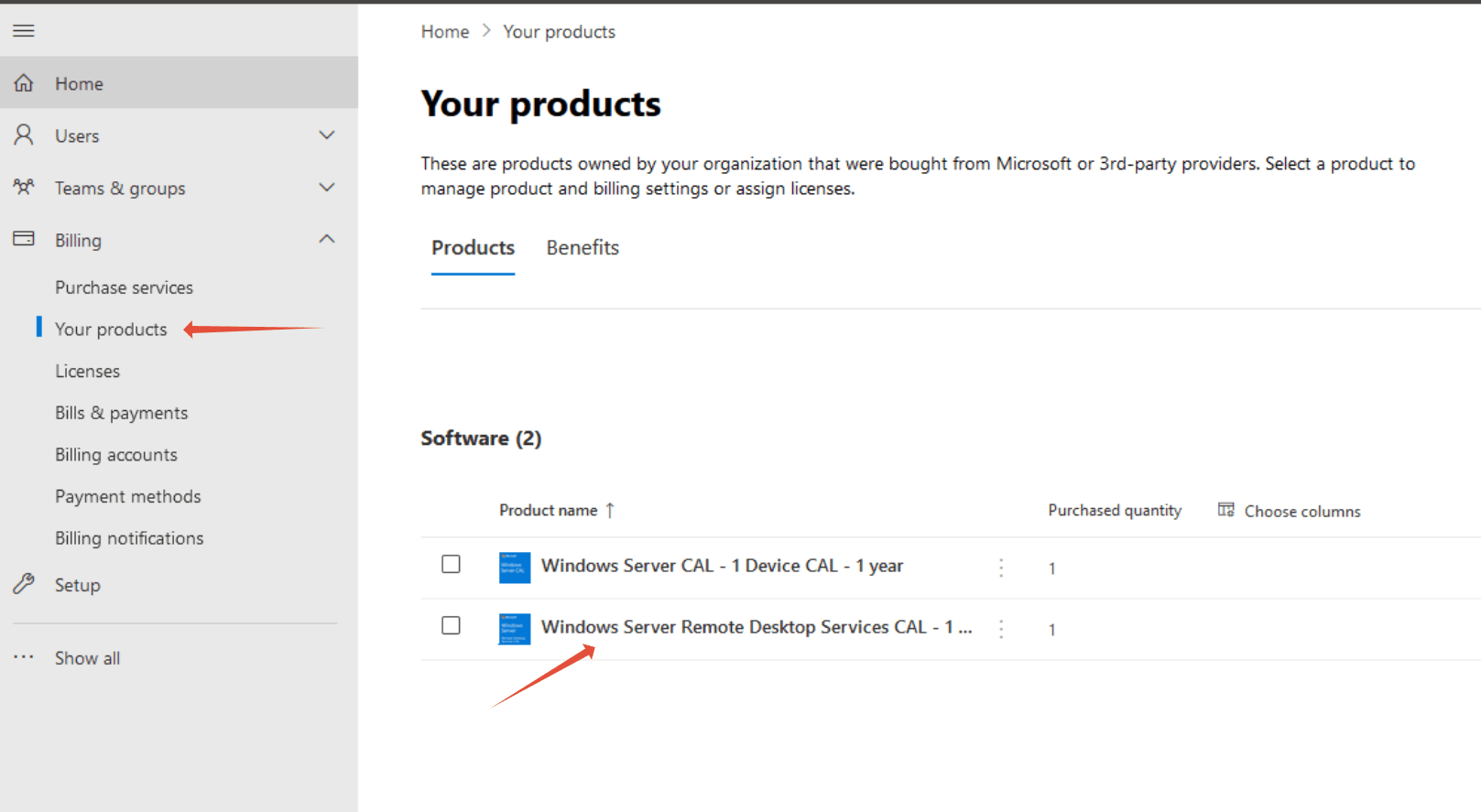Click the Show all ellipsis icon
Image resolution: width=1481 pixels, height=812 pixels.
pyautogui.click(x=24, y=657)
